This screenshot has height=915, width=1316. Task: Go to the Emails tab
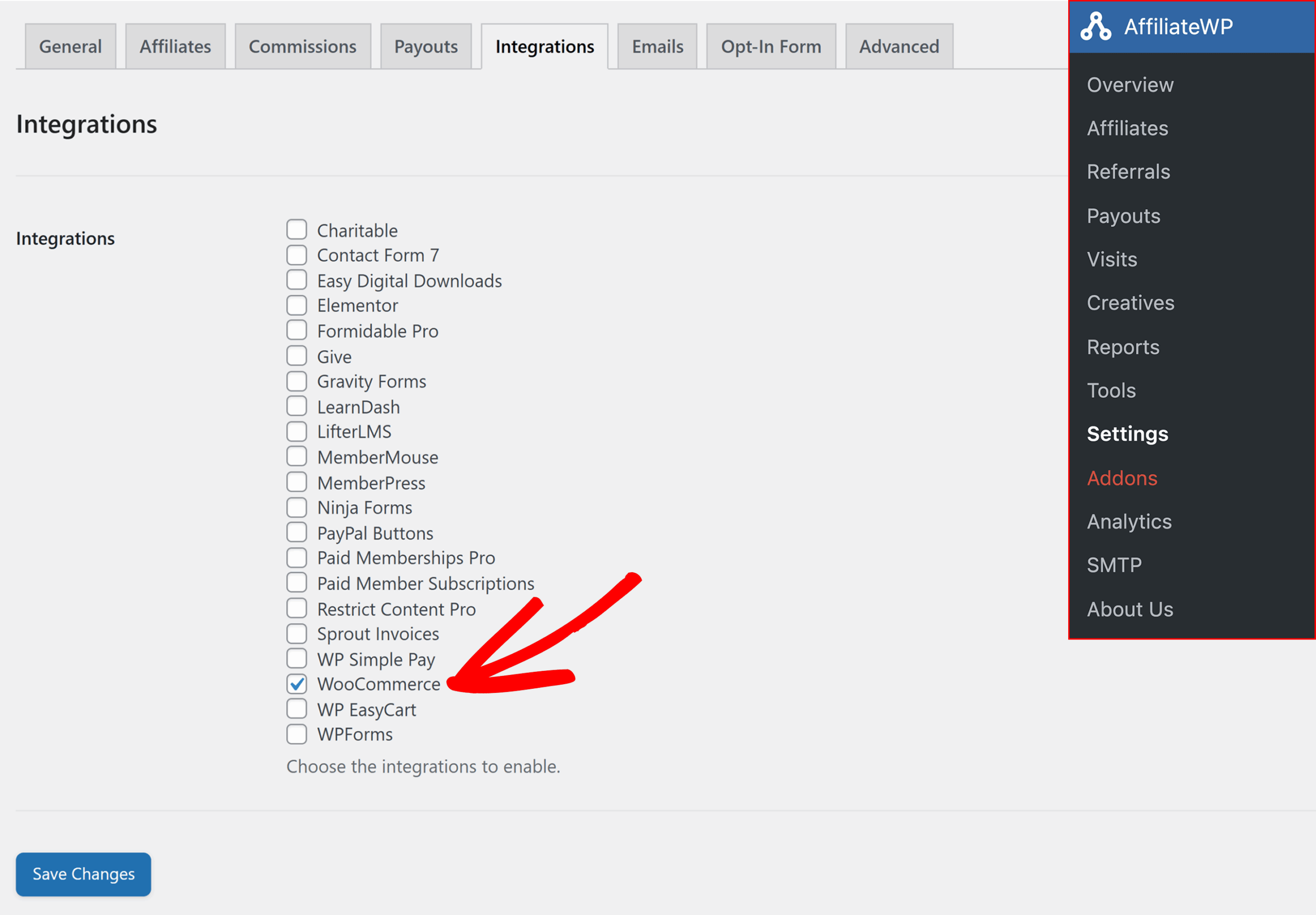[x=657, y=46]
